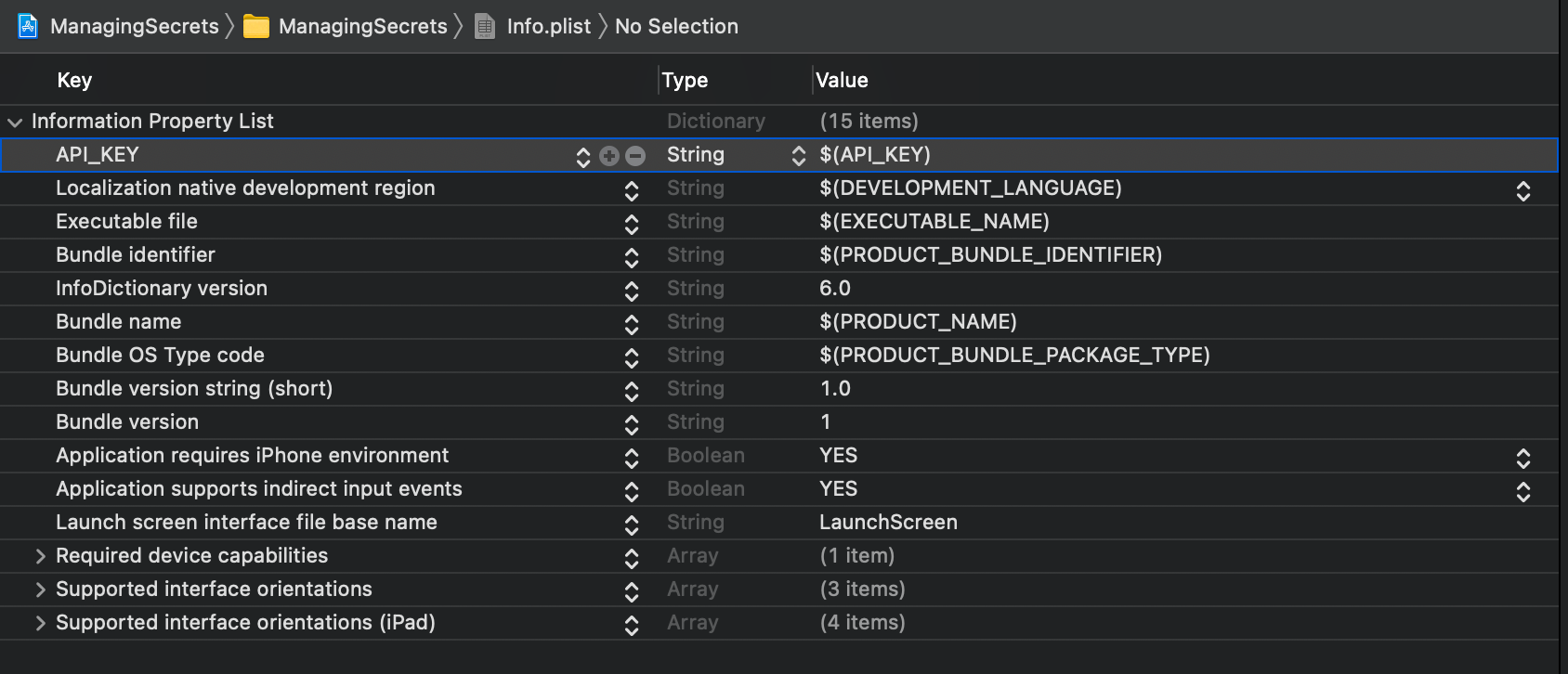Screen dimensions: 1568x674
Task: Open key stepper for Bundle identifier row
Action: [x=632, y=257]
